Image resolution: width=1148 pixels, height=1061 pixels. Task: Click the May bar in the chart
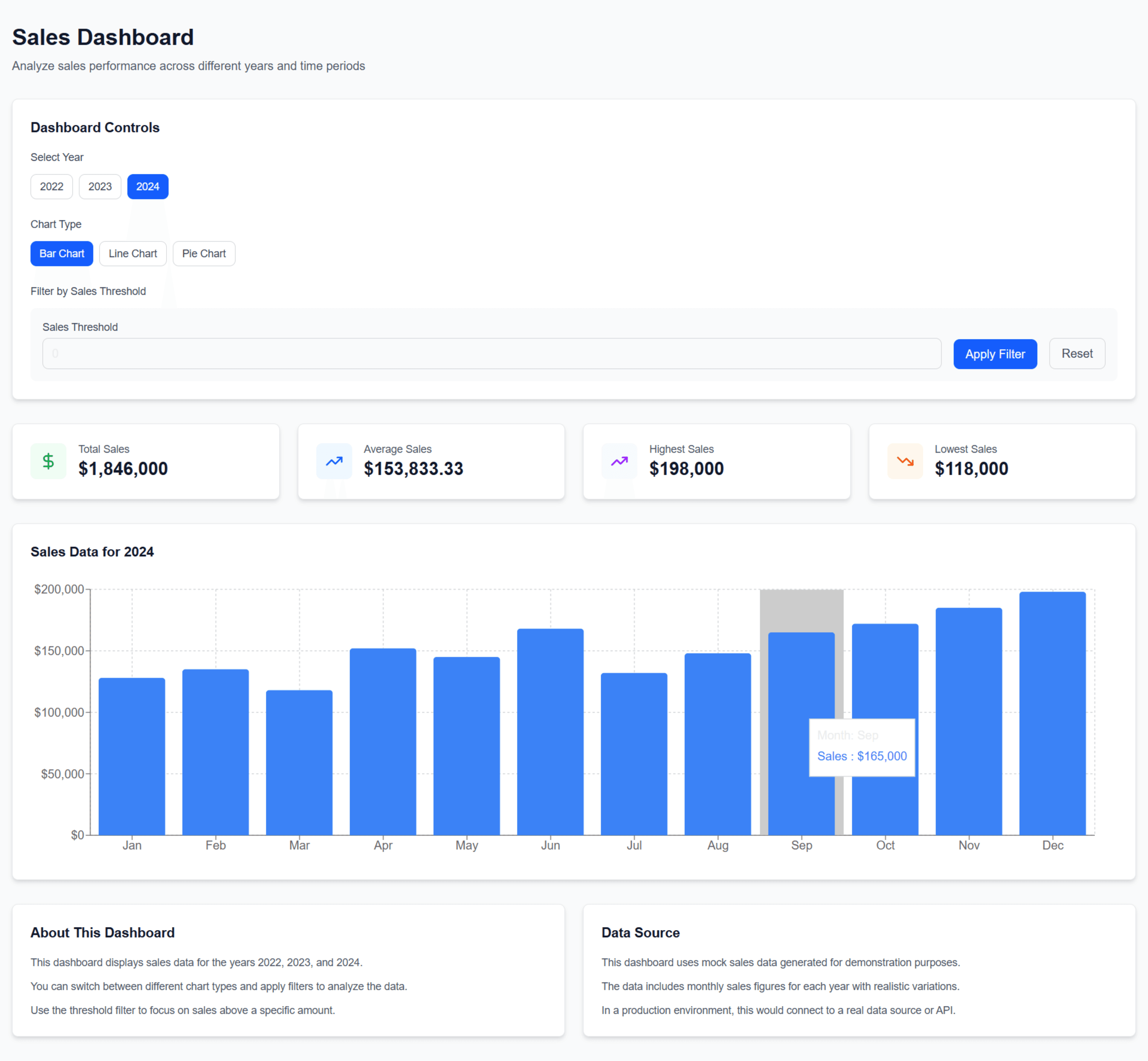point(467,746)
